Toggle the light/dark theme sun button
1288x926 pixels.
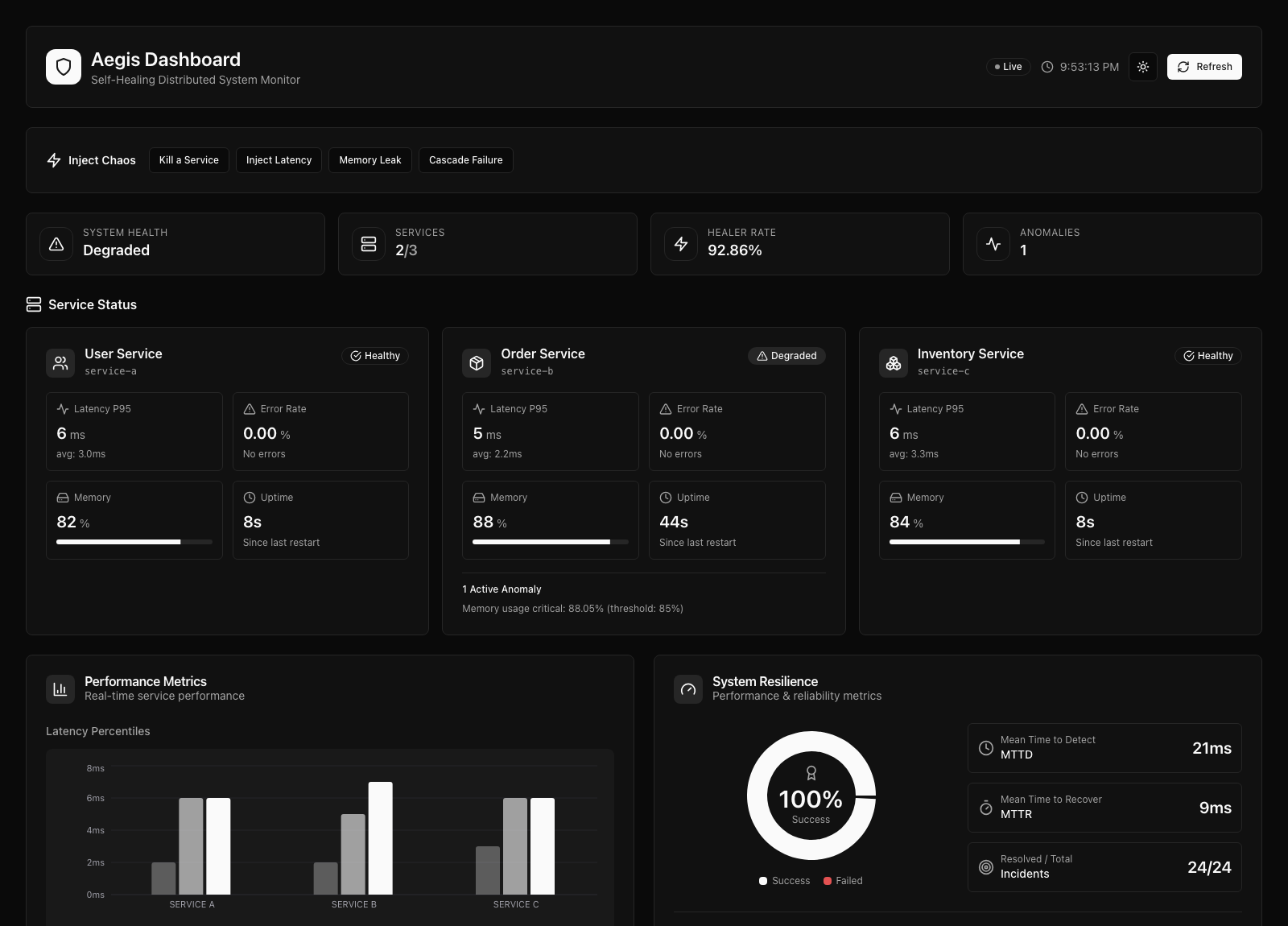pyautogui.click(x=1143, y=67)
